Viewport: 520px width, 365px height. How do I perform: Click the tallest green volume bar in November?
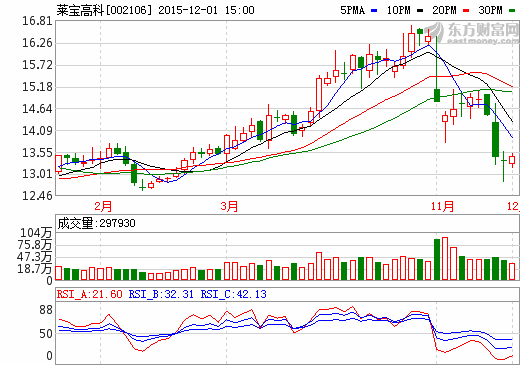pos(437,259)
